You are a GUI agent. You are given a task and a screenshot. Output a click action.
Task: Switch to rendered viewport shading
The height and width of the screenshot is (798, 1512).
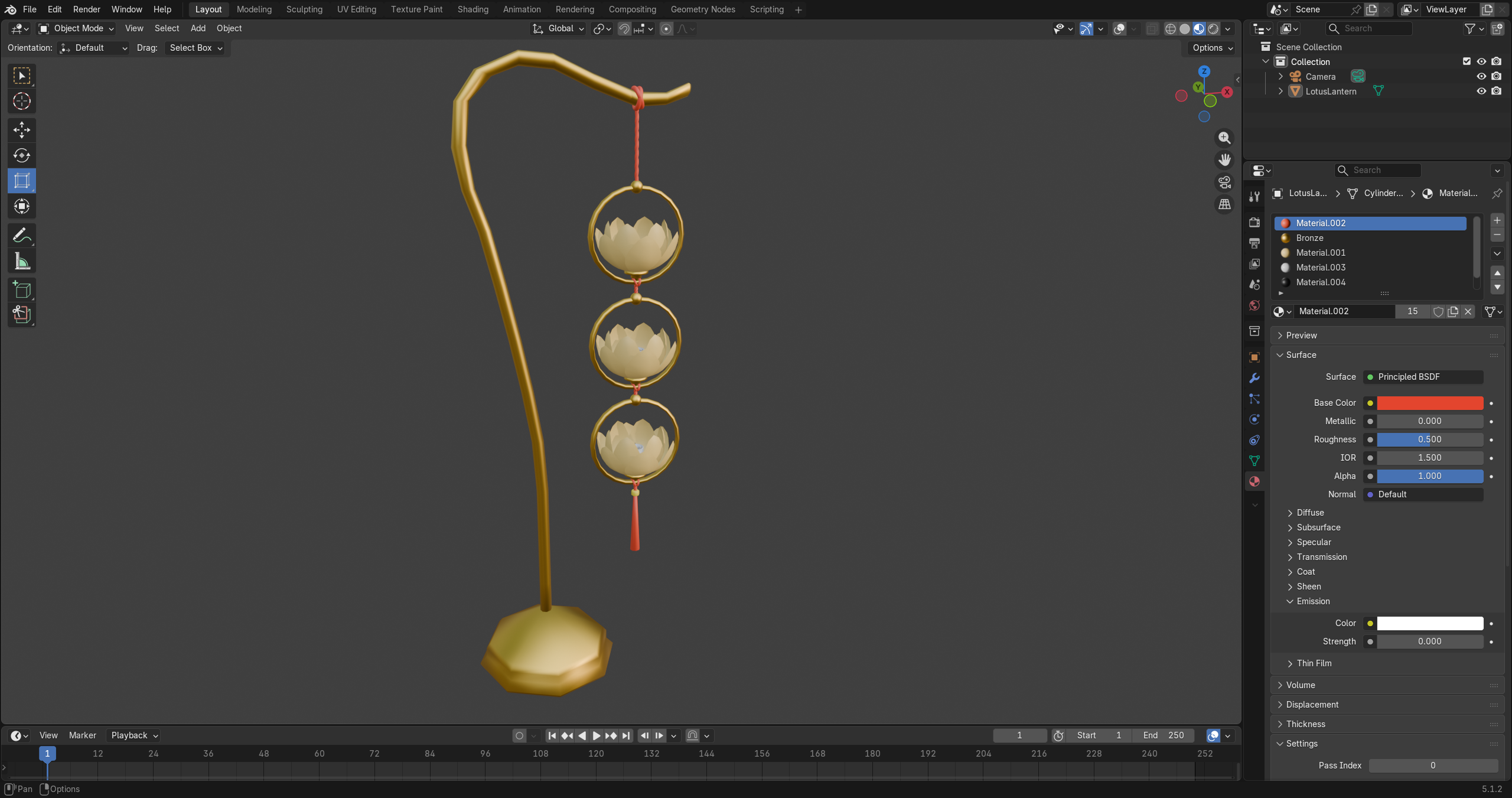click(x=1213, y=28)
